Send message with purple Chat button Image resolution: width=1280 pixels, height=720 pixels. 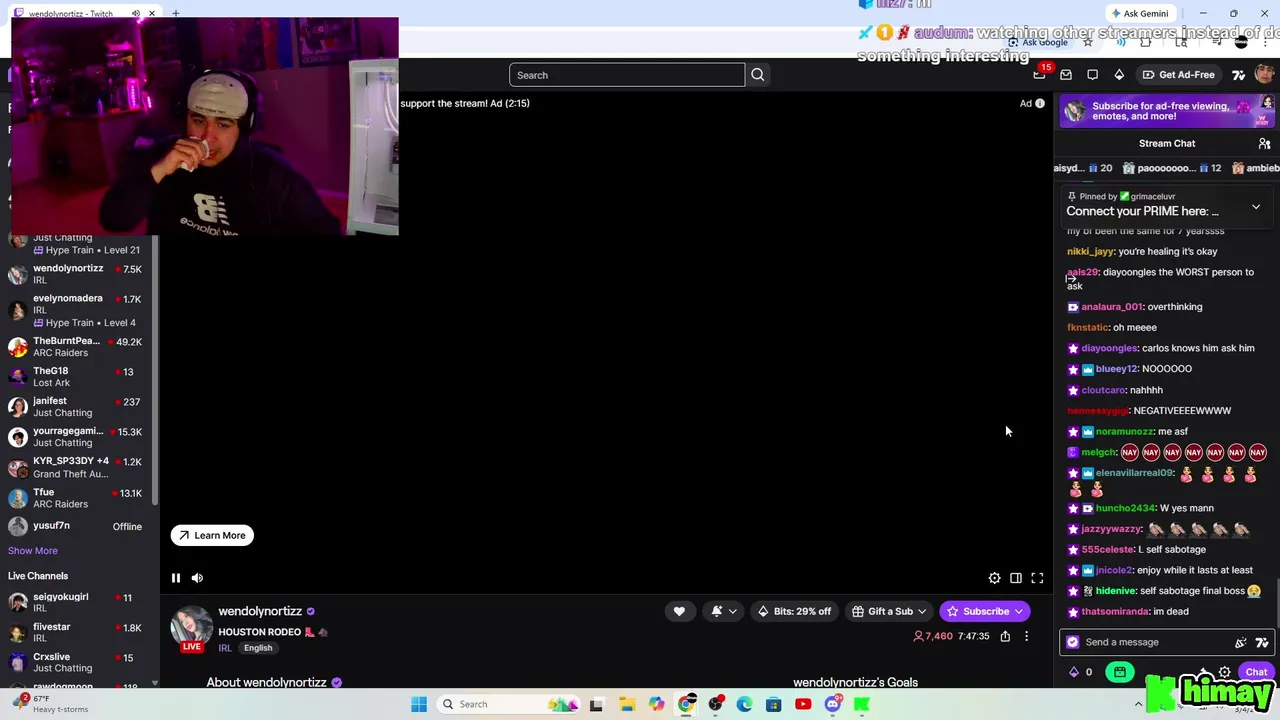[1256, 672]
